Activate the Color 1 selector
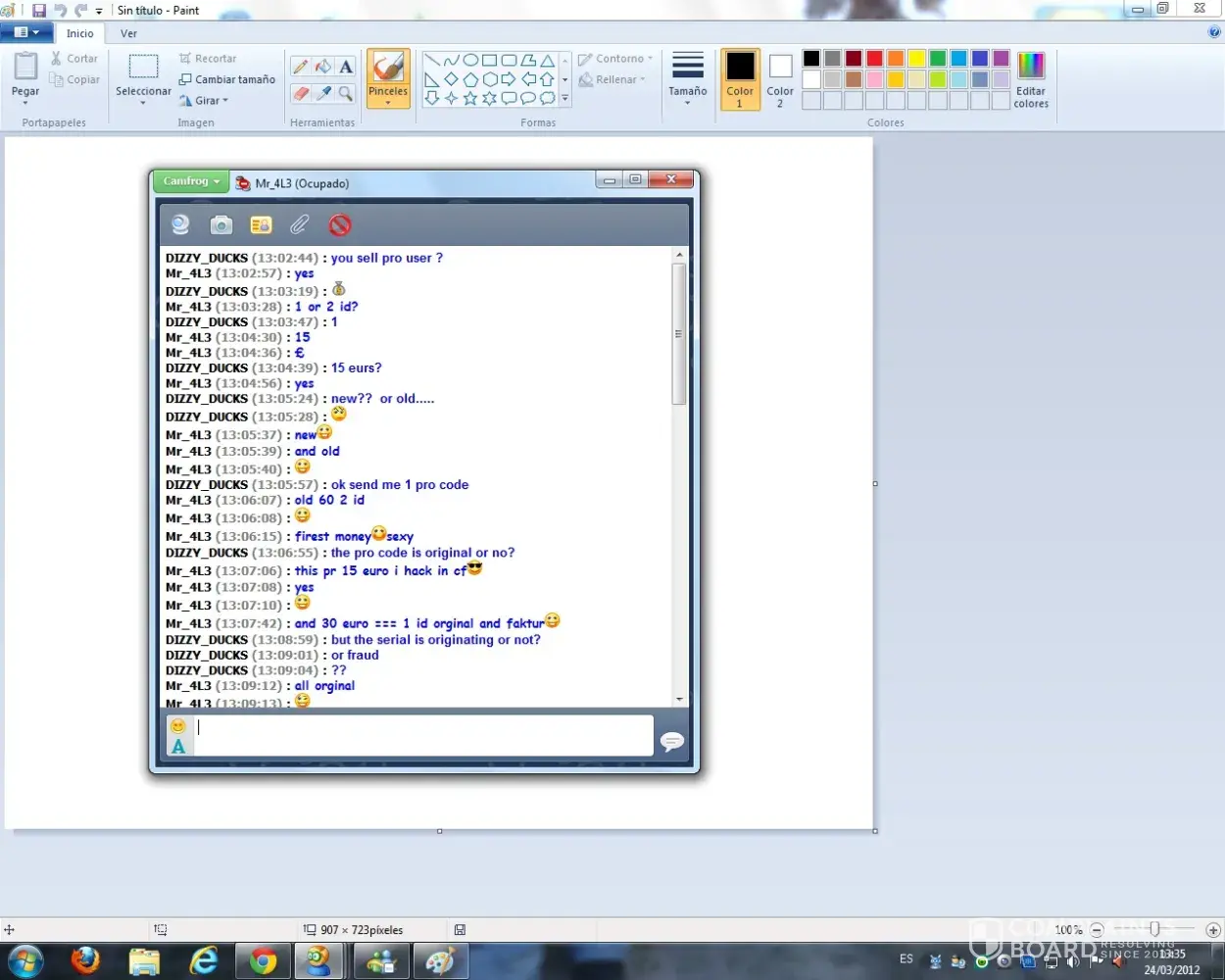This screenshot has height=980, width=1225. click(x=740, y=78)
